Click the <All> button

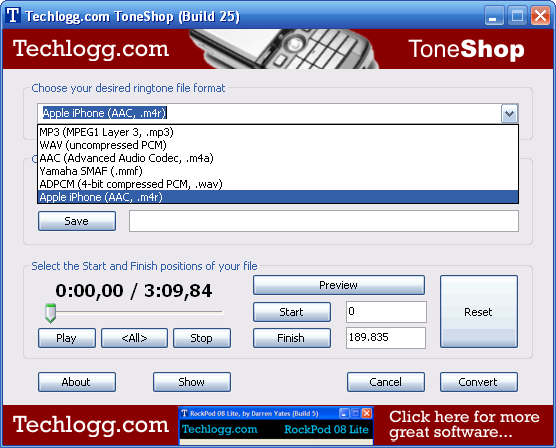tap(134, 338)
